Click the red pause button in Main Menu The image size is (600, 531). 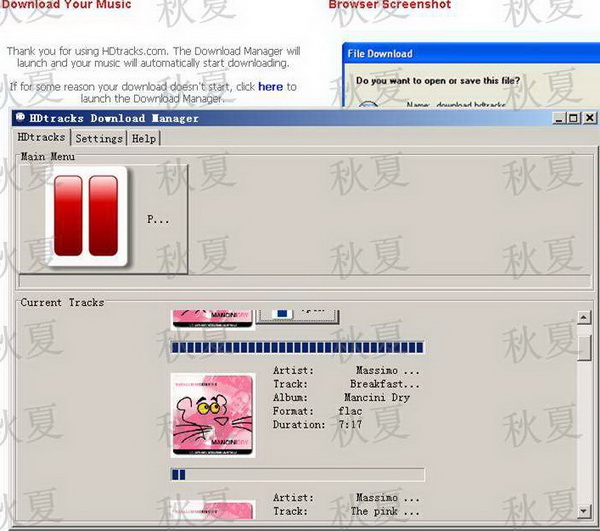103,219
